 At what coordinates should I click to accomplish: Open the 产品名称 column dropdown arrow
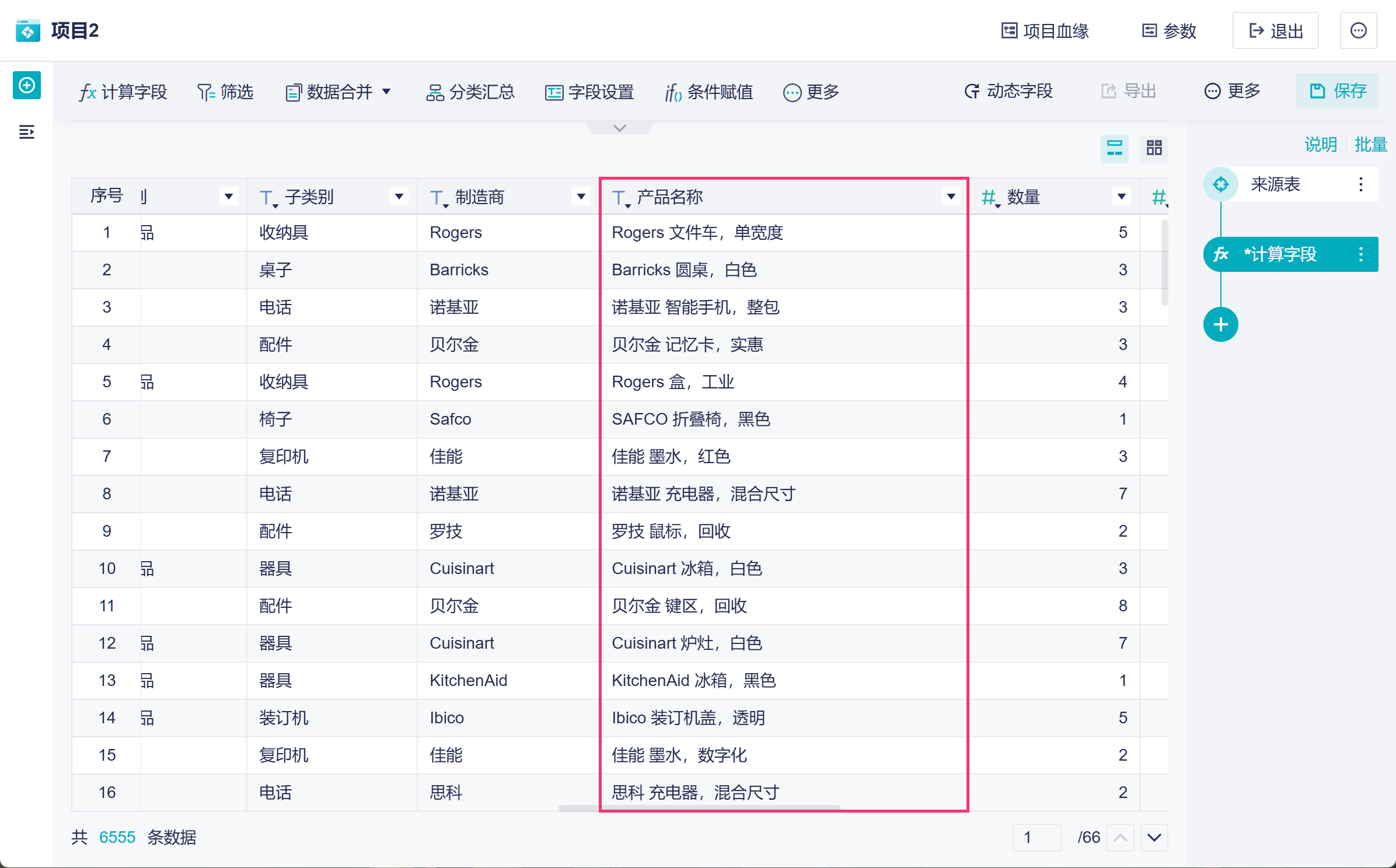click(951, 197)
